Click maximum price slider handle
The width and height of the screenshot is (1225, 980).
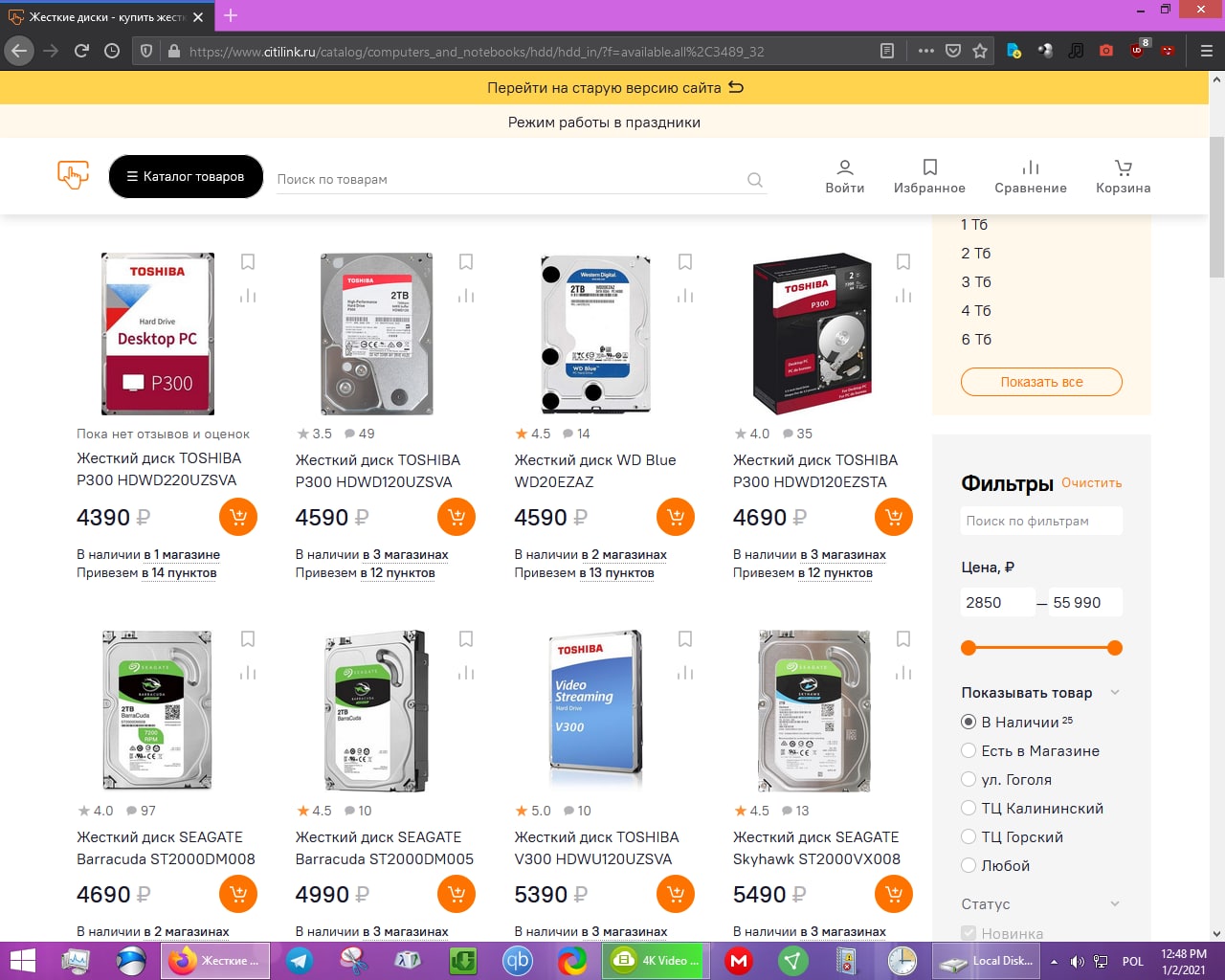1115,648
